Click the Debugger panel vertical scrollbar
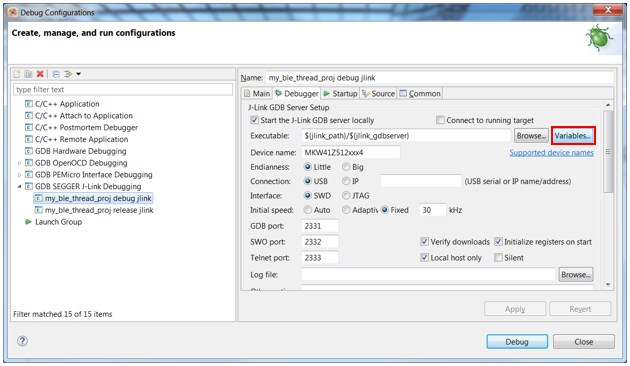Image resolution: width=630 pixels, height=366 pixels. [x=608, y=151]
